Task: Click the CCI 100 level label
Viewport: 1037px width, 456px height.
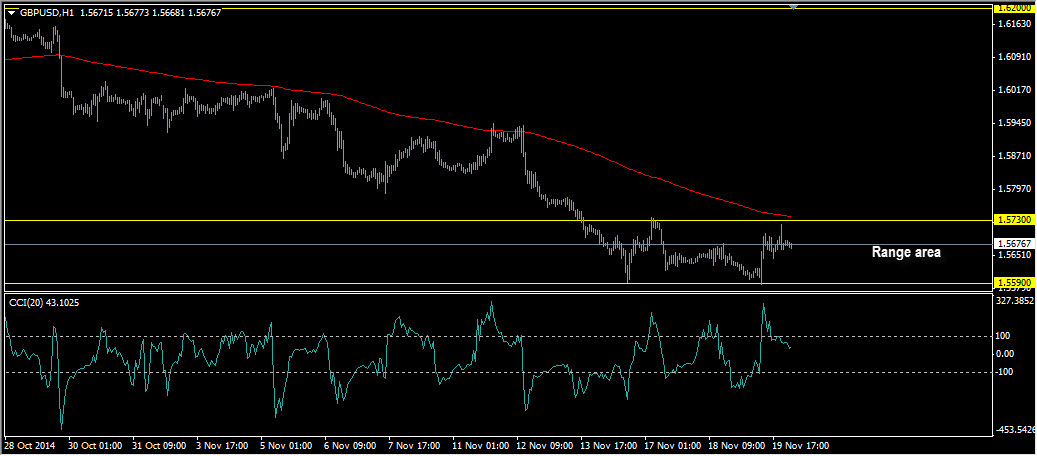Action: [x=1003, y=336]
